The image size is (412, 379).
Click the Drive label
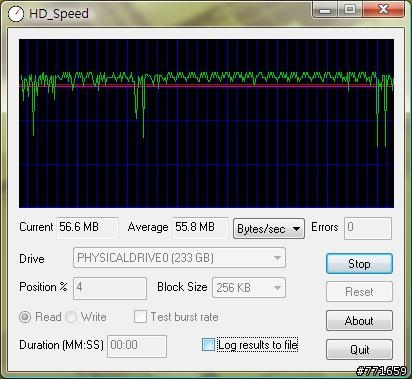32,259
